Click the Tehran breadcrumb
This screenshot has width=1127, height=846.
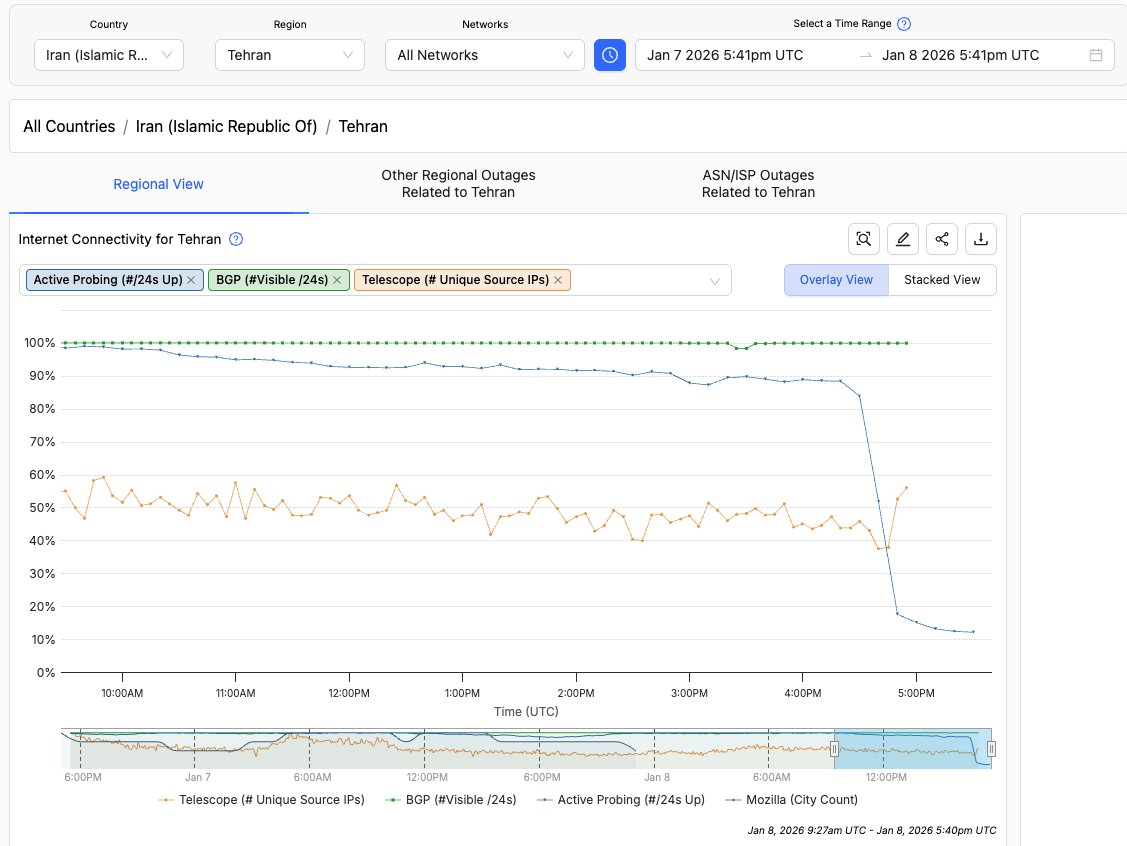click(x=363, y=127)
